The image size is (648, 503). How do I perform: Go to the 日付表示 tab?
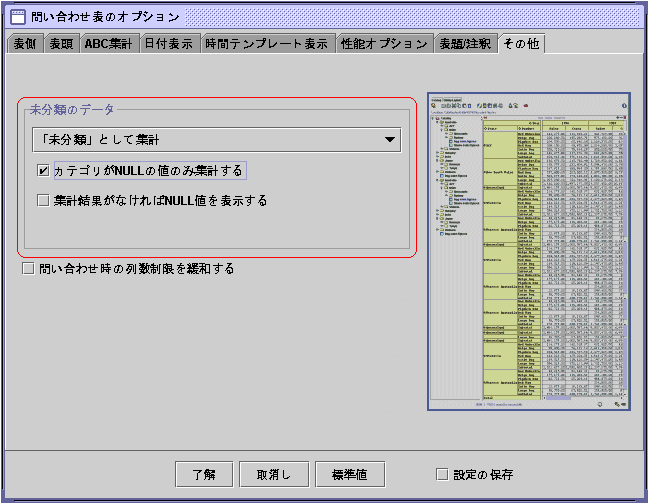[168, 44]
